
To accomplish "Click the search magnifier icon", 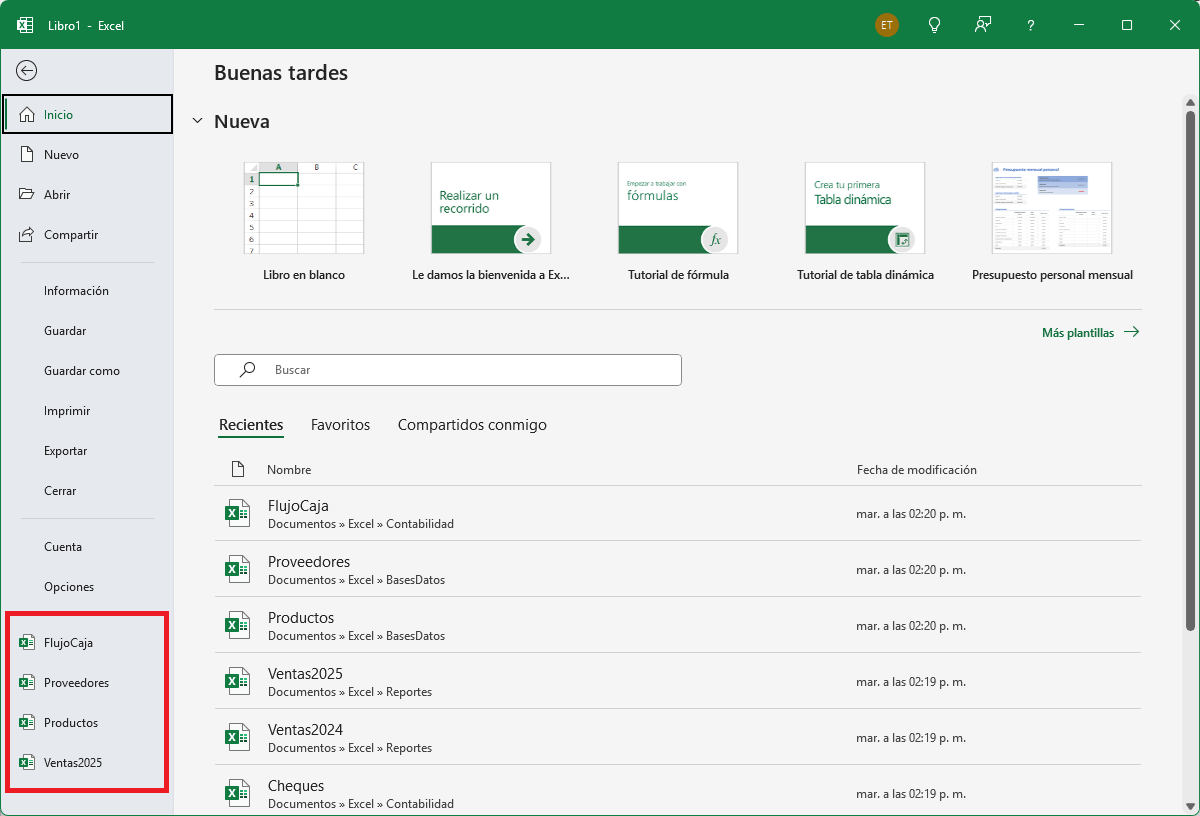I will (247, 370).
